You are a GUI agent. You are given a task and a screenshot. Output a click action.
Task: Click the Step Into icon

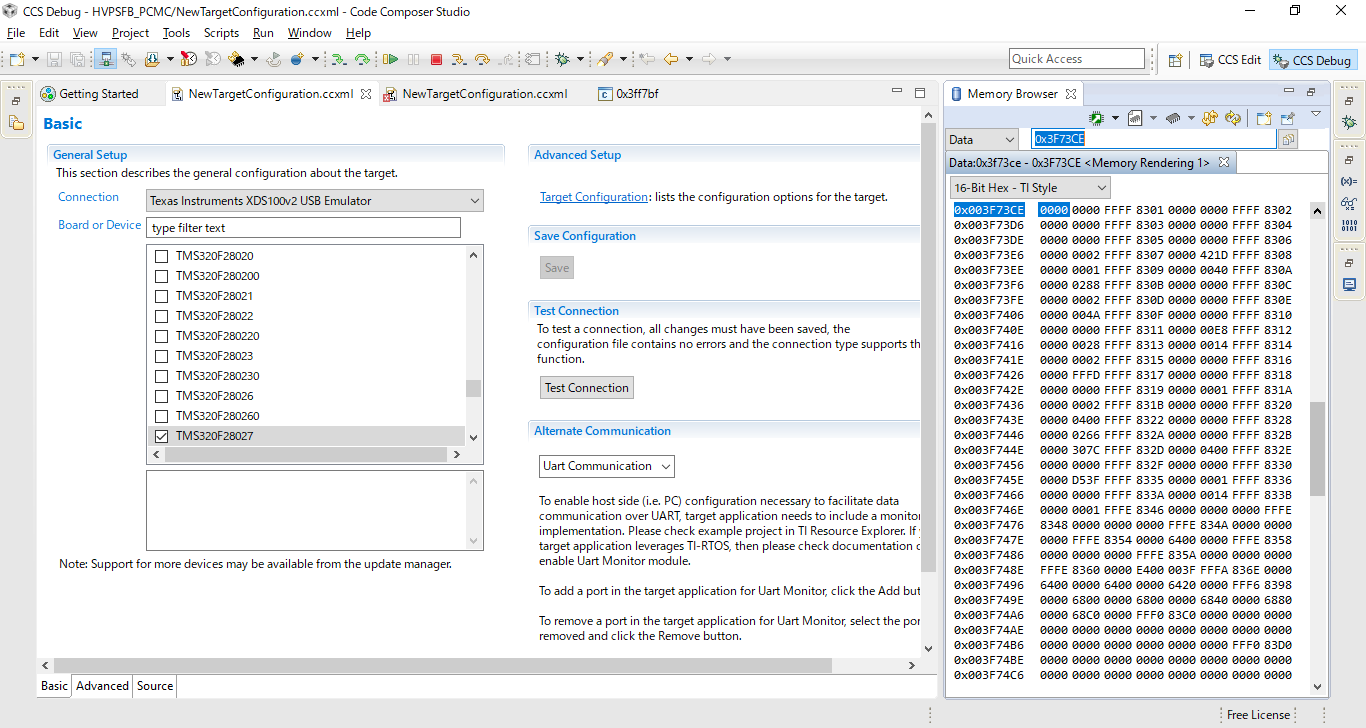(x=459, y=59)
